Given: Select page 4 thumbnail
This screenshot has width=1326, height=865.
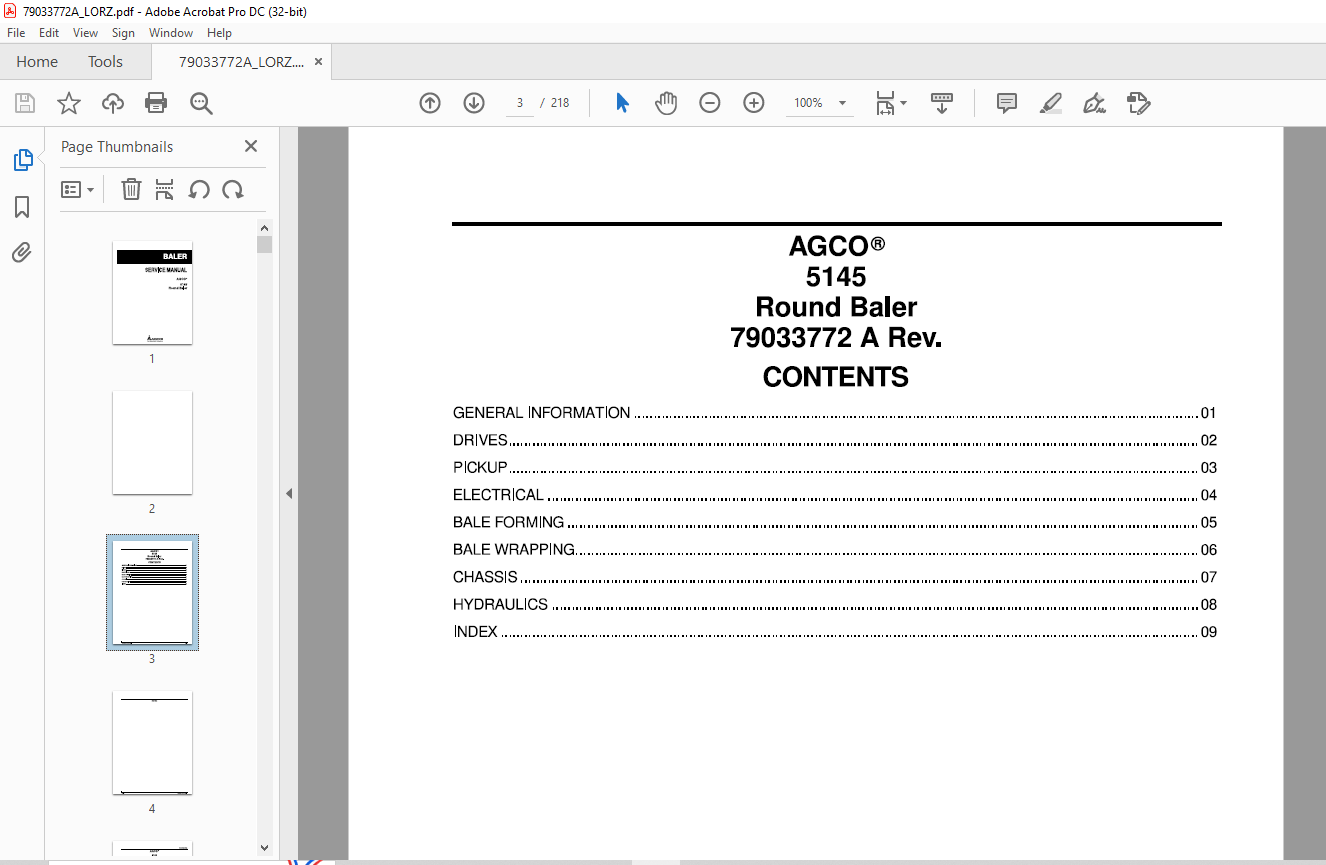Looking at the screenshot, I should click(152, 742).
